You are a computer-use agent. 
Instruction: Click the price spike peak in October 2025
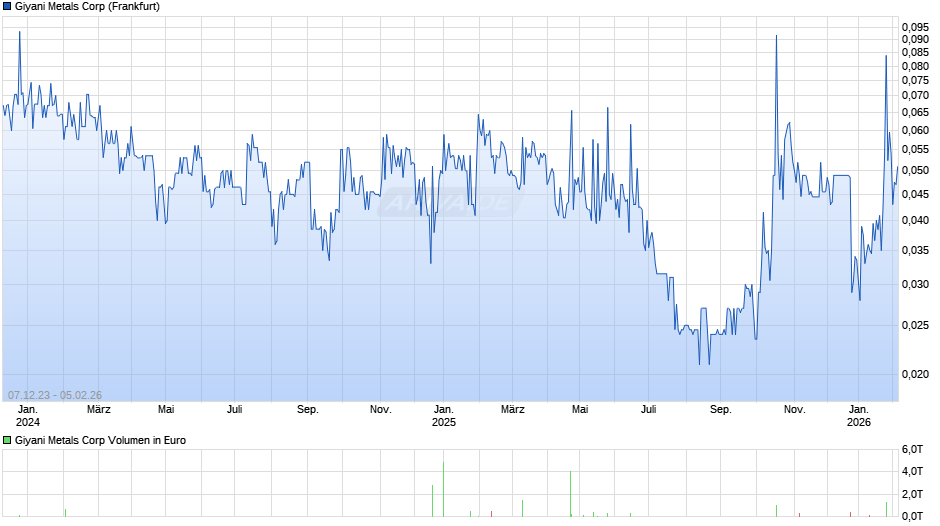(x=776, y=37)
